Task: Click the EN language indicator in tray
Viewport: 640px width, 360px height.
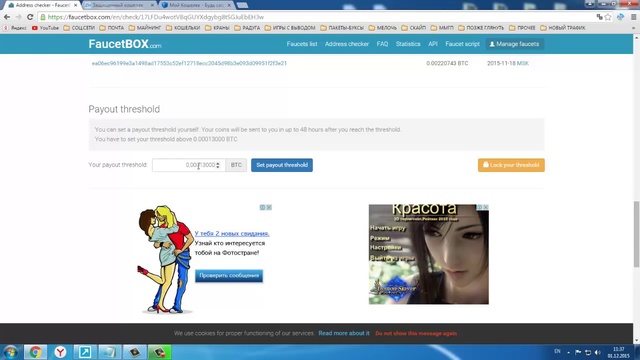Action: 557,351
